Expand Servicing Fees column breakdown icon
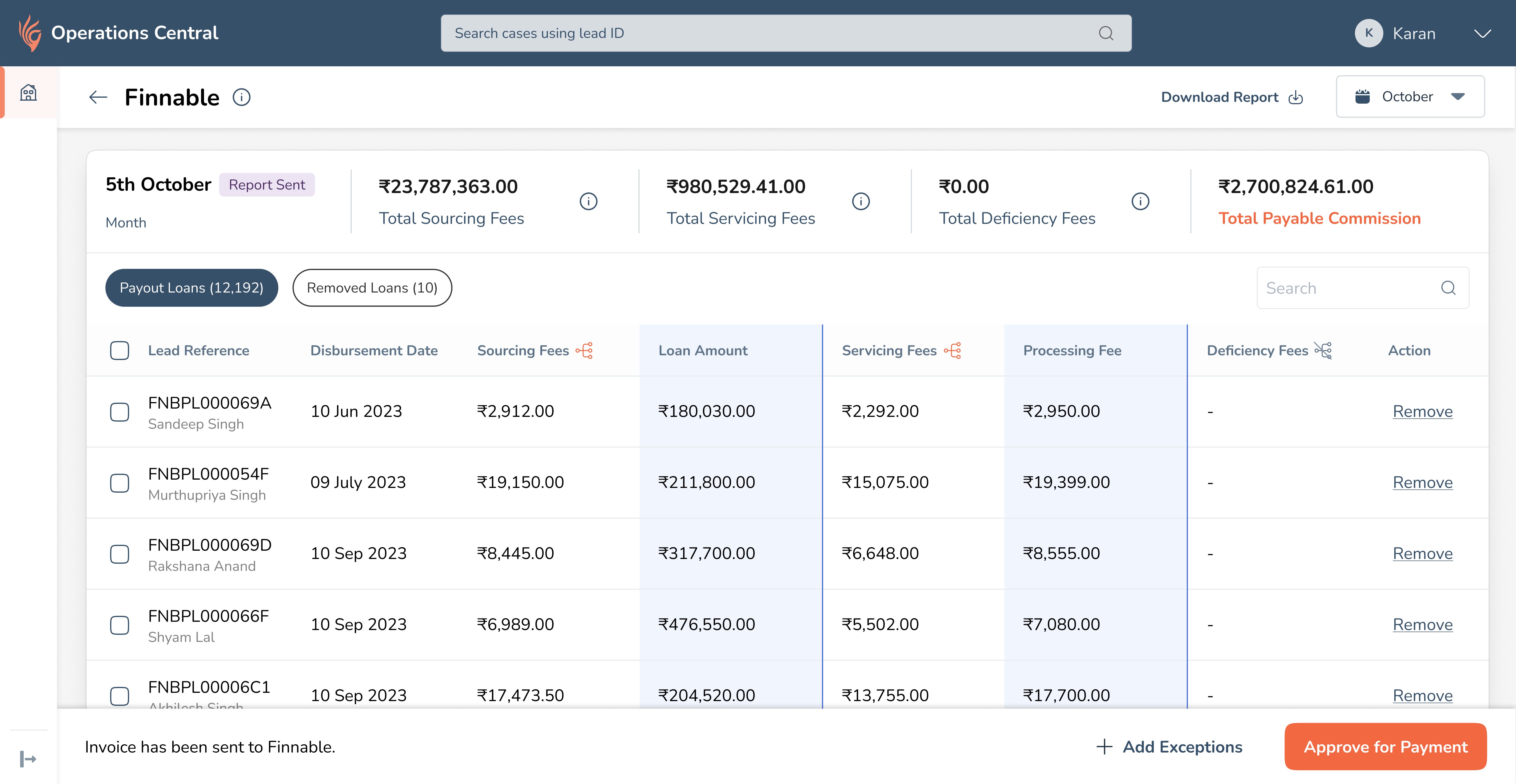The width and height of the screenshot is (1516, 784). click(952, 351)
